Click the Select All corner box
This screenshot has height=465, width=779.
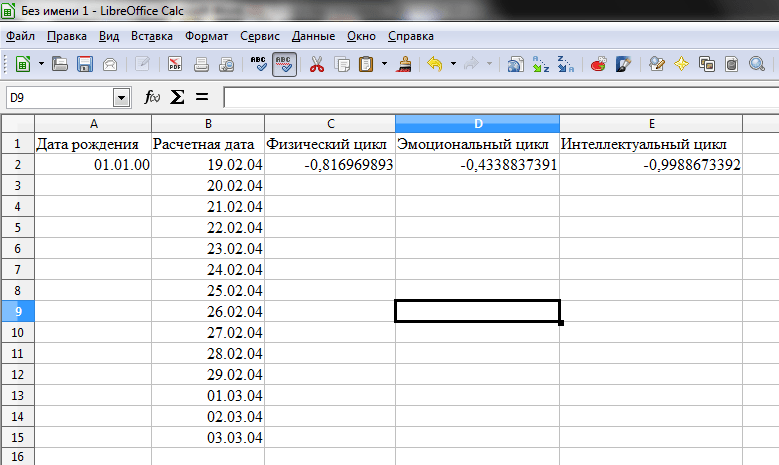(17, 124)
